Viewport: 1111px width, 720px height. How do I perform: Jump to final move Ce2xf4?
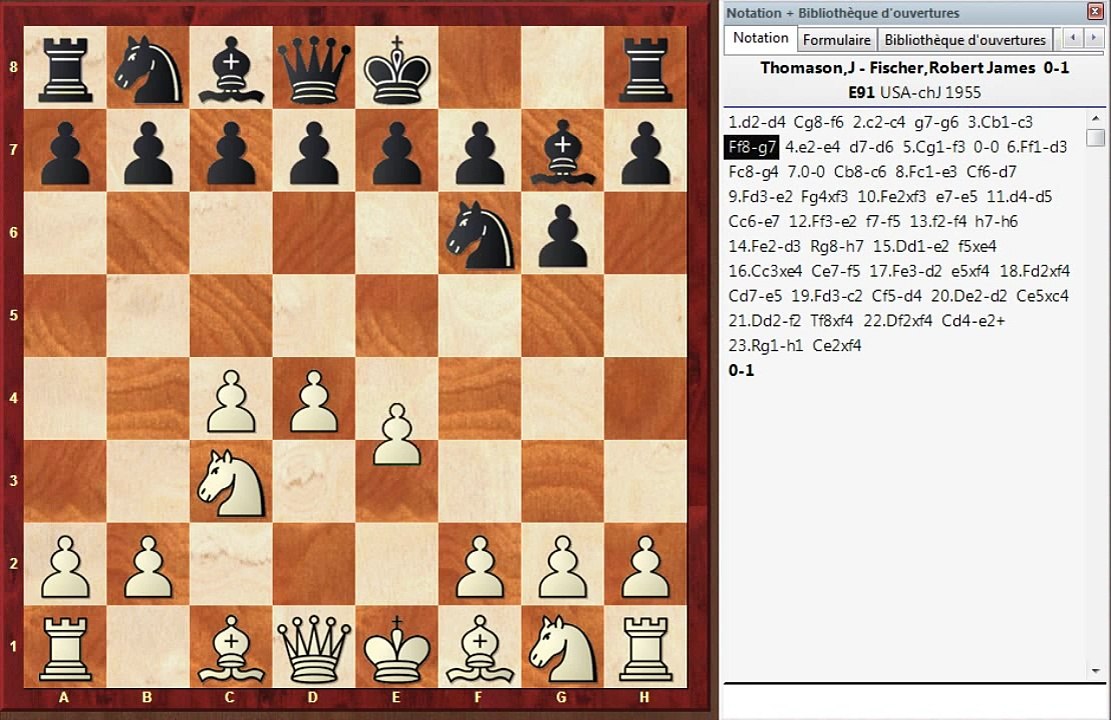click(837, 345)
